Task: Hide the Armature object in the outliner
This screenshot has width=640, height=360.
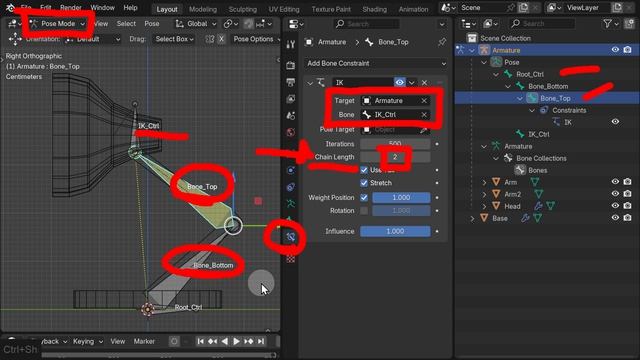Action: point(615,50)
